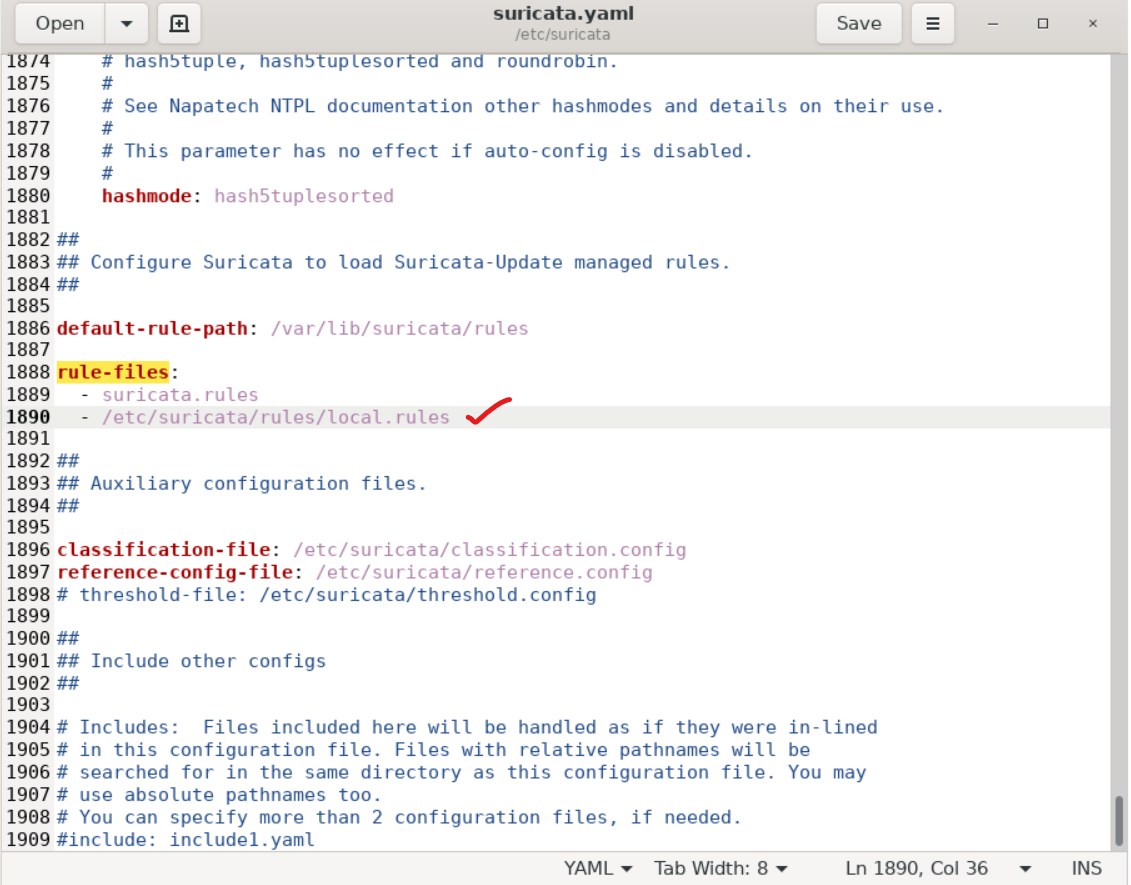Click line number 1896 in gutter
1131x885 pixels.
28,550
